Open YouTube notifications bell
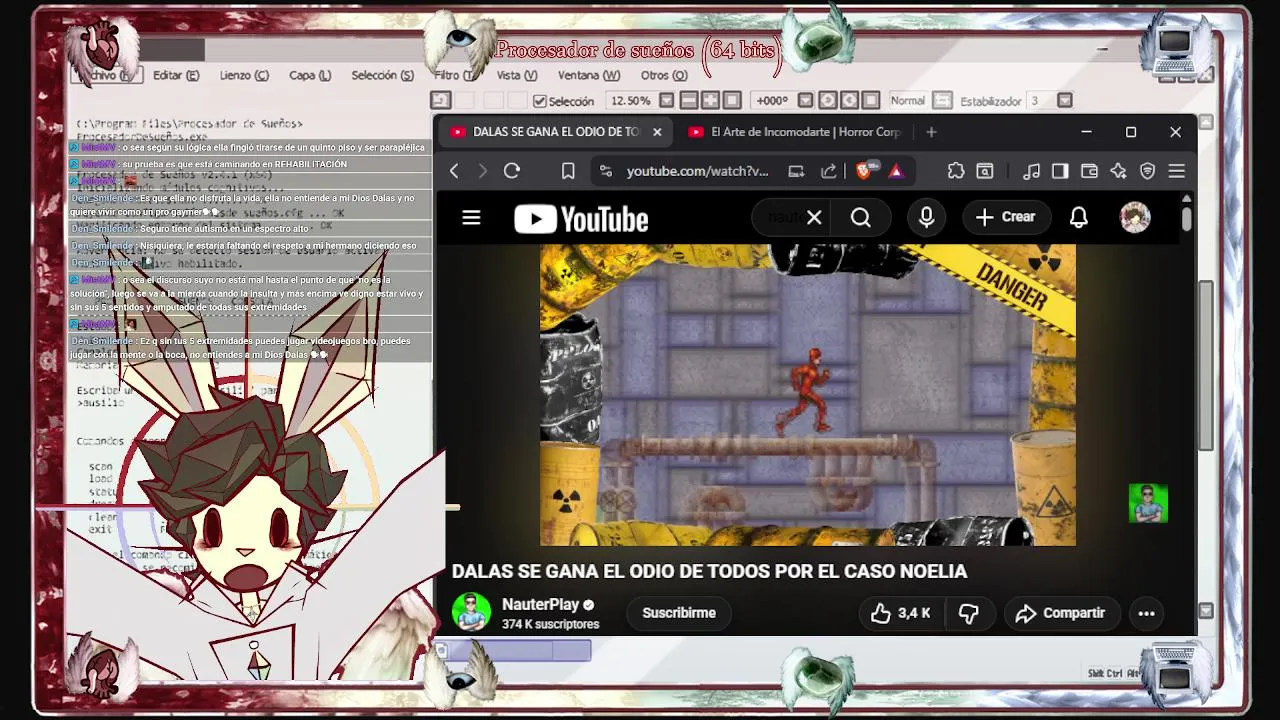Viewport: 1280px width, 720px height. pos(1078,217)
